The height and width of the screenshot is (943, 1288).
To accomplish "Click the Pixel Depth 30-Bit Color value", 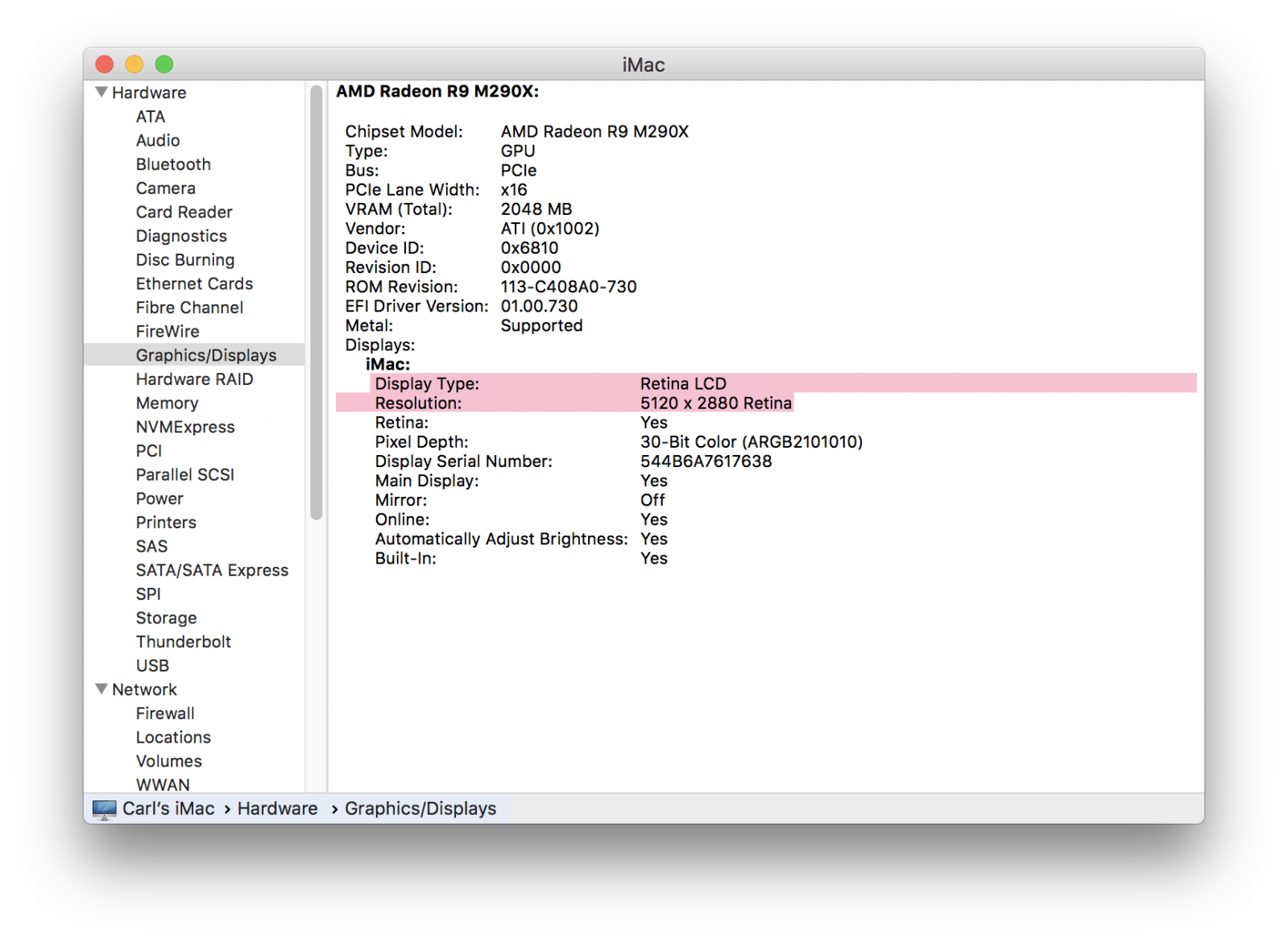I will 751,442.
